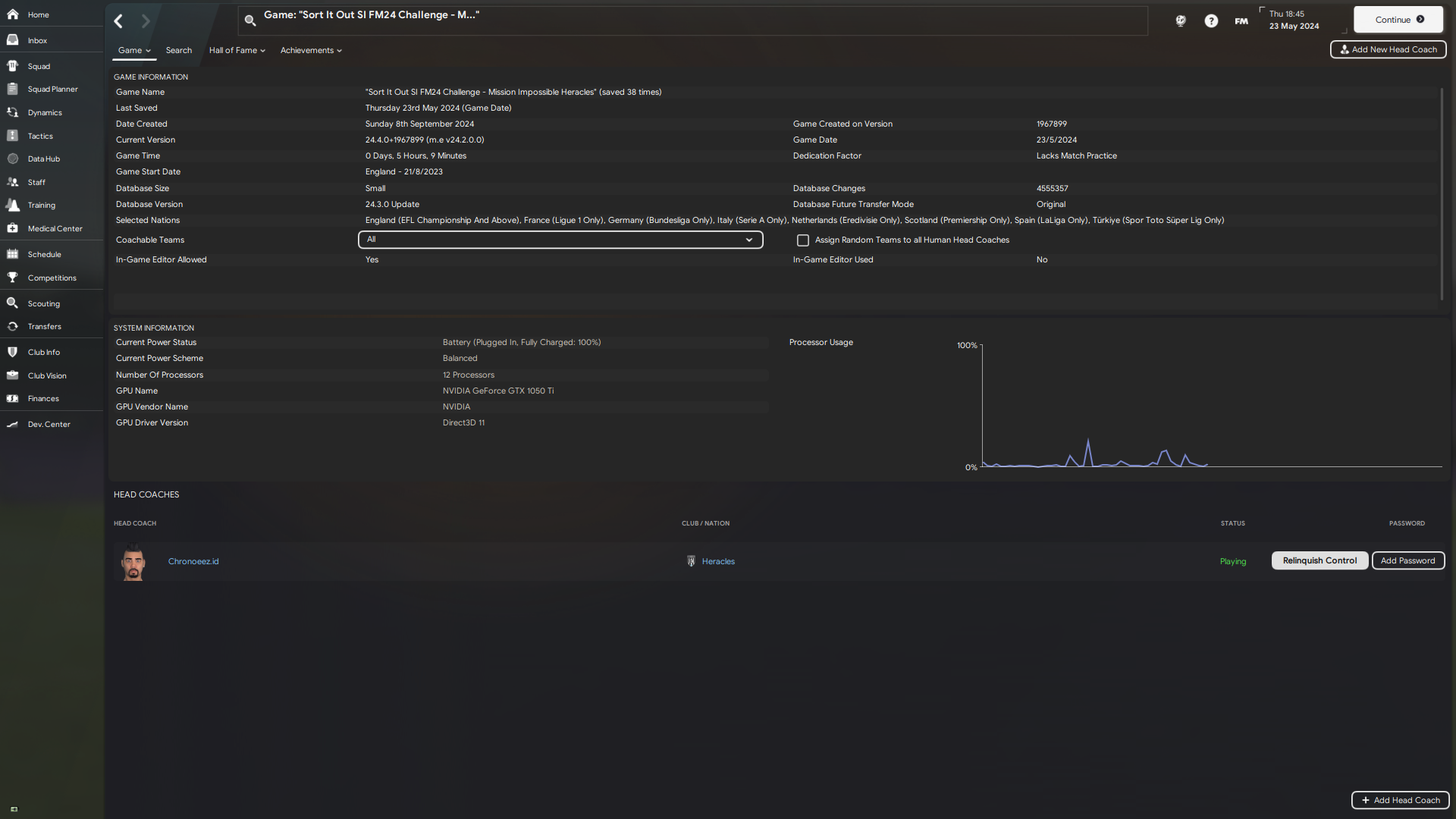Open the Training cone icon
The width and height of the screenshot is (1456, 819).
pyautogui.click(x=13, y=205)
